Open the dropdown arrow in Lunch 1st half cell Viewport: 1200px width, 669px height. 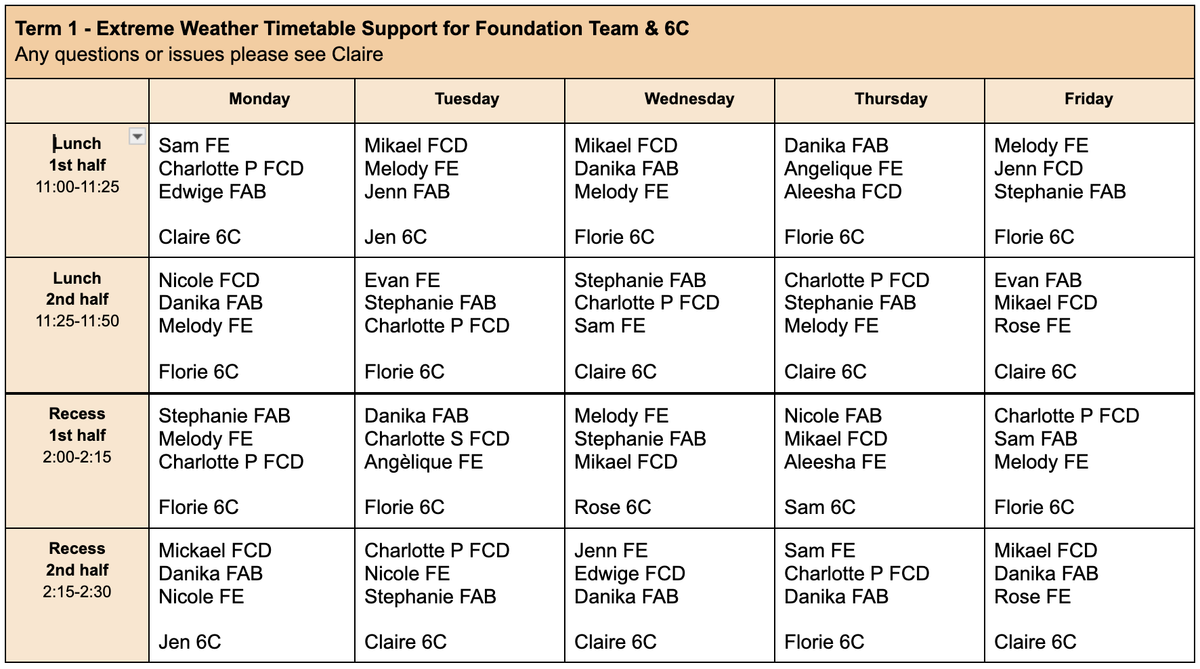138,136
